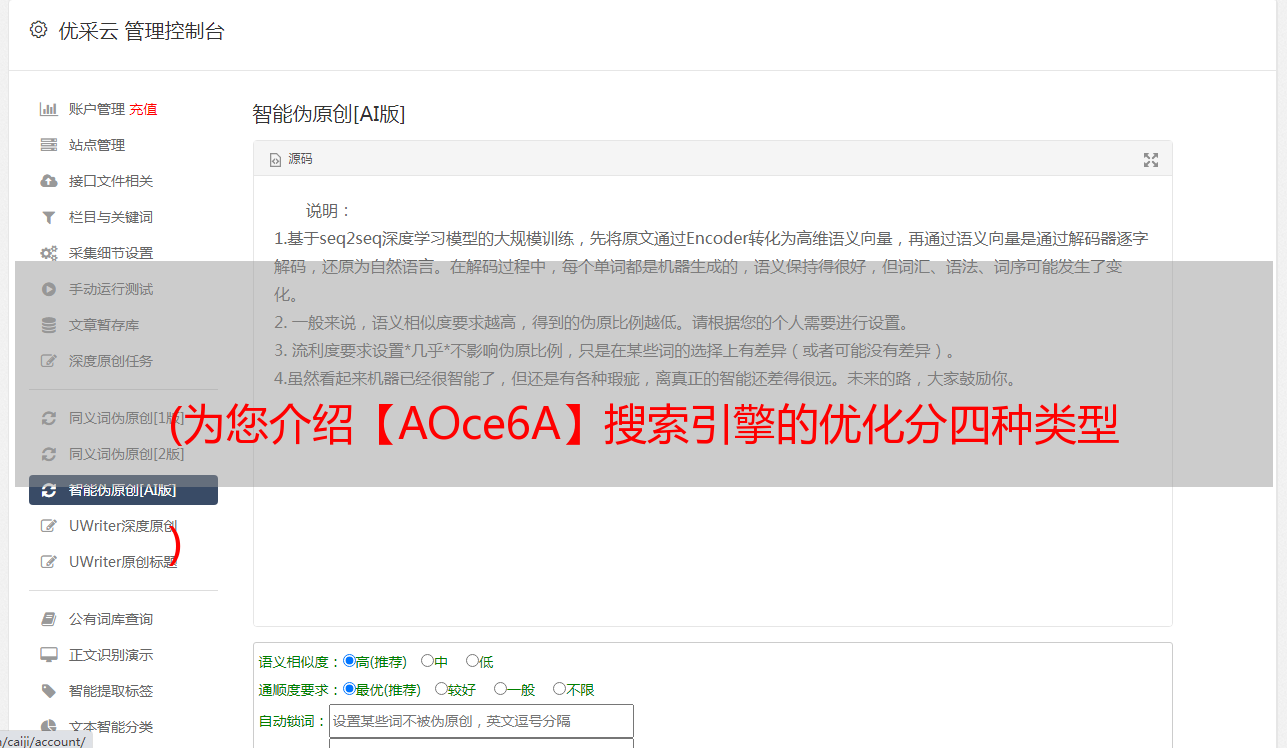The height and width of the screenshot is (748, 1287).
Task: Click the 智能伪原创[AI版] page heading
Action: point(329,114)
